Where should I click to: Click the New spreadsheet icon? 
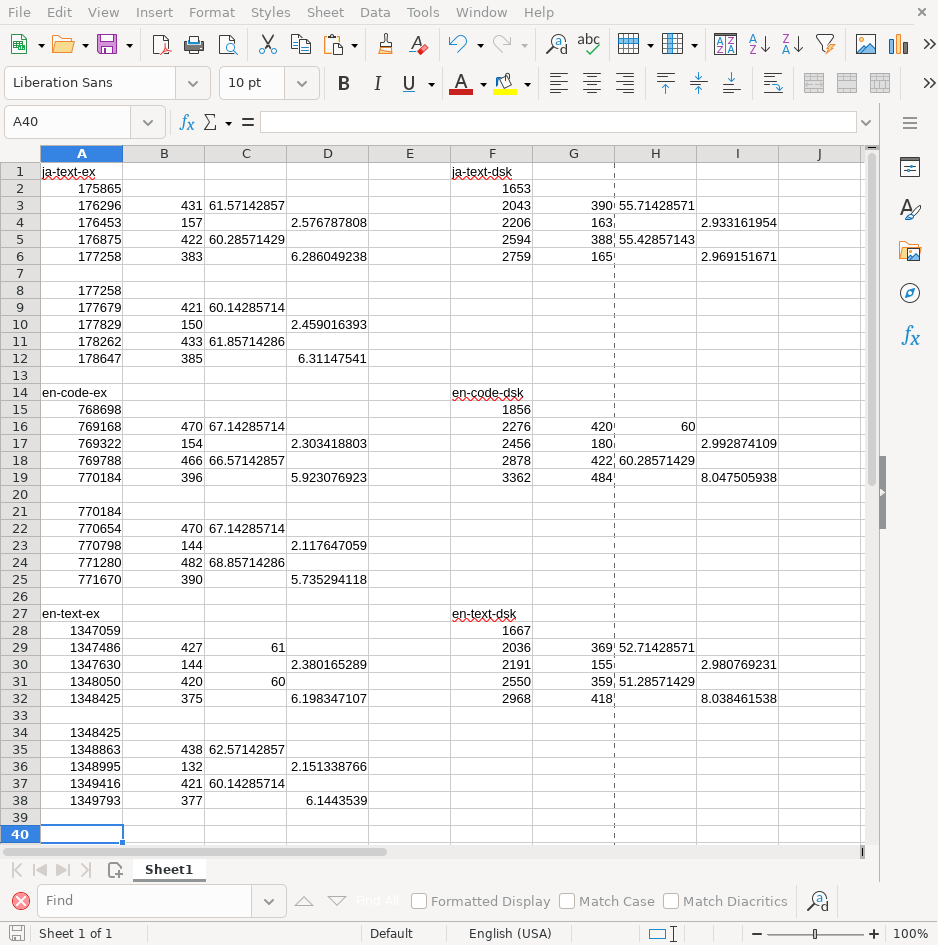pyautogui.click(x=19, y=45)
